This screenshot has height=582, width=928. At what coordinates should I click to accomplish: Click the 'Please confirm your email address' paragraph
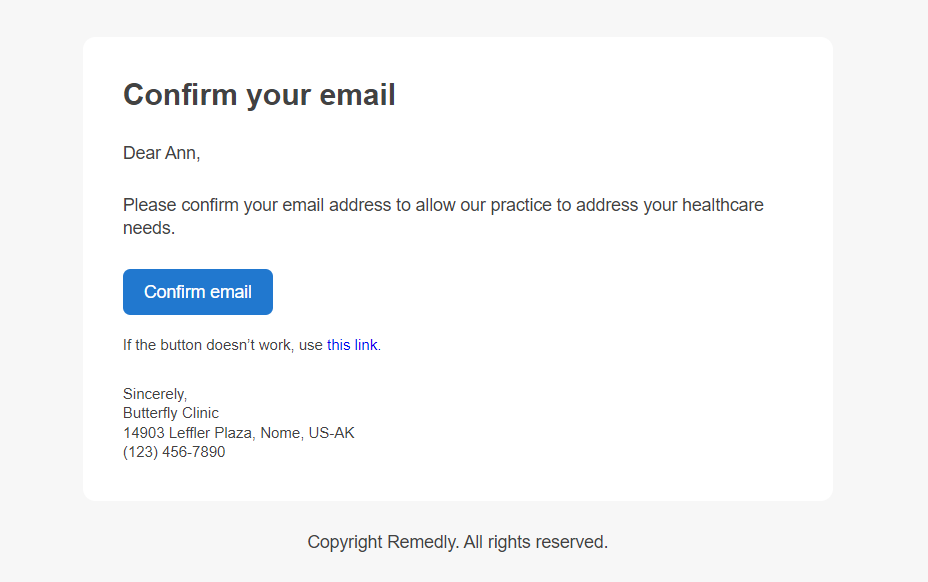443,216
